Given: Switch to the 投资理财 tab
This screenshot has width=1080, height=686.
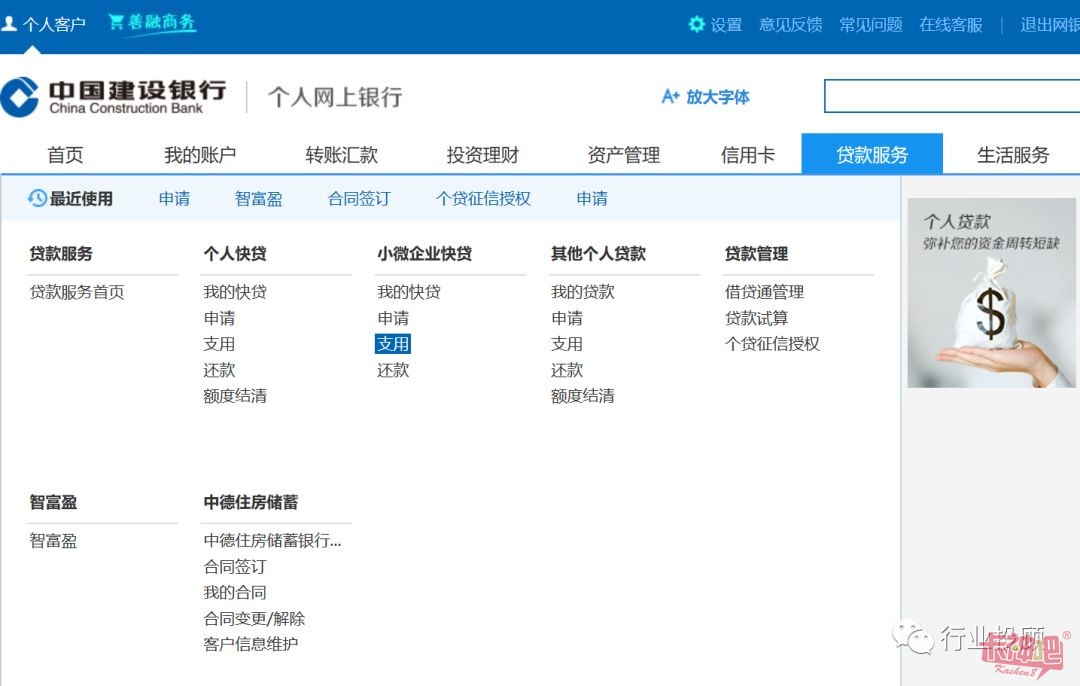Looking at the screenshot, I should coord(481,154).
